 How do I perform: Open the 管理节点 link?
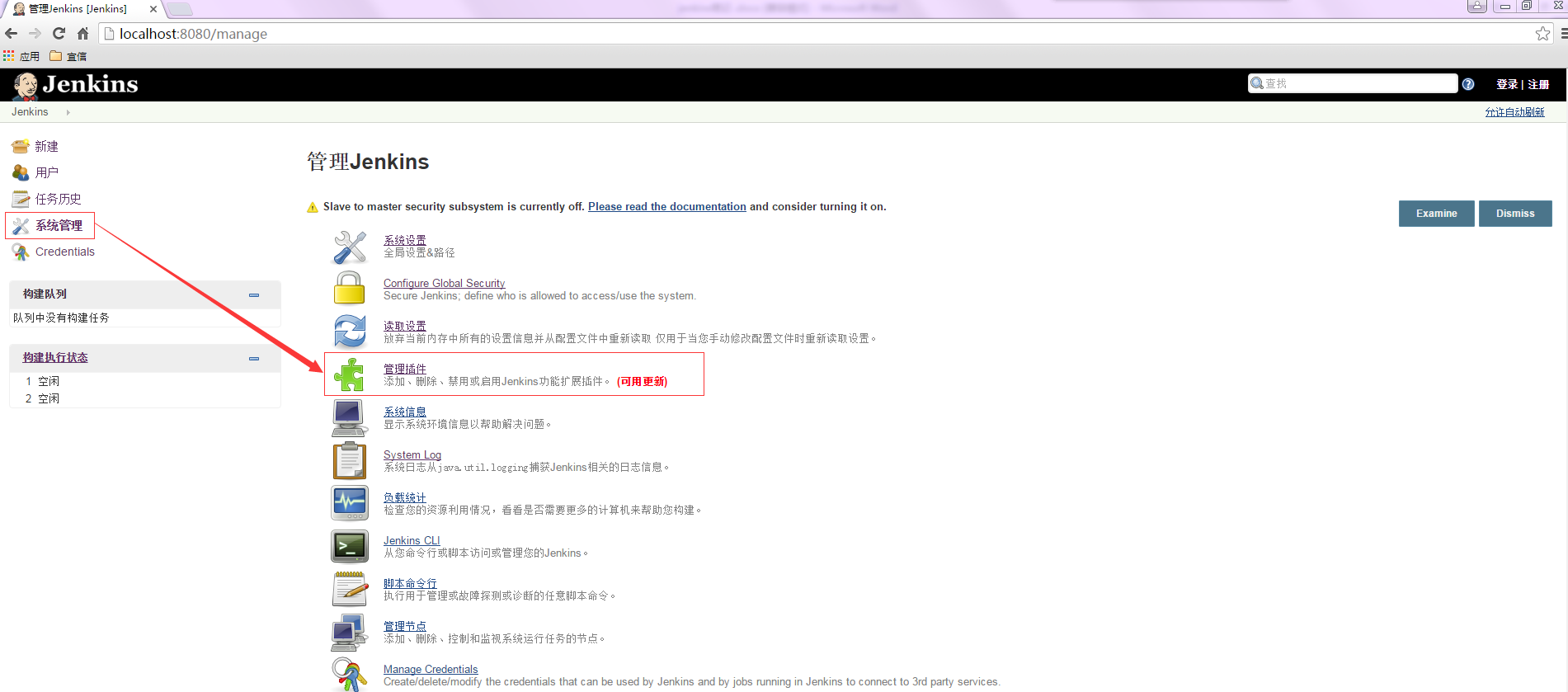(x=404, y=626)
